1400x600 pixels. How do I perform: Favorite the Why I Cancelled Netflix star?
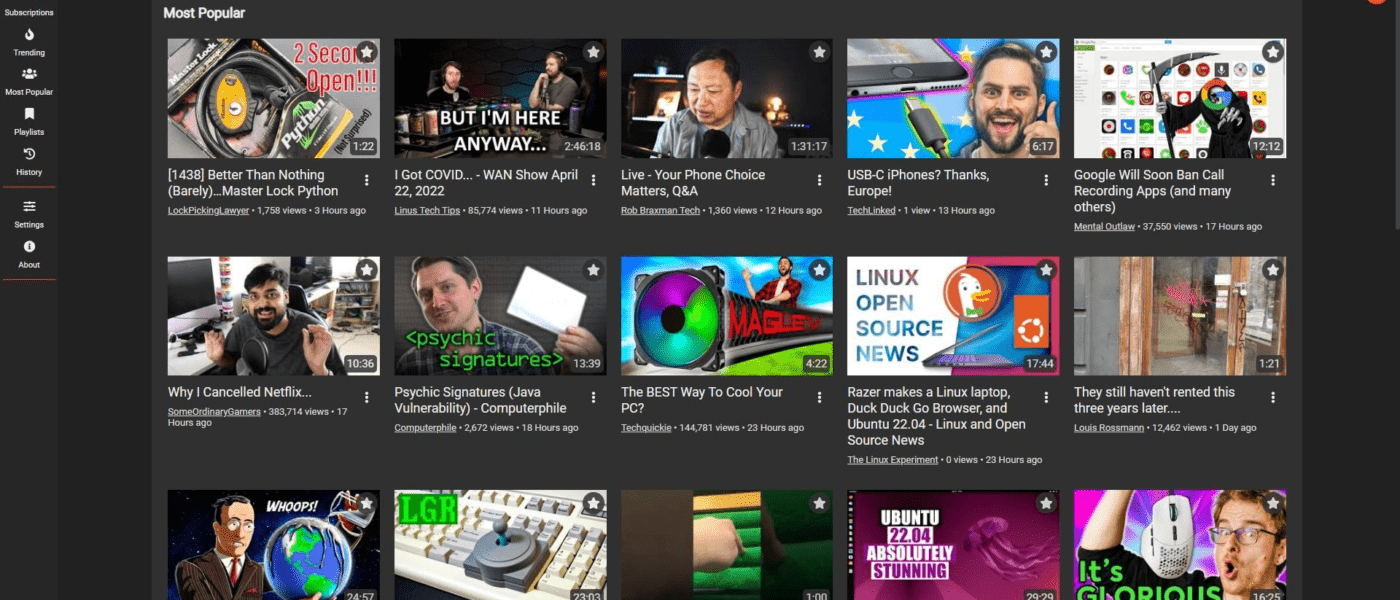366,270
